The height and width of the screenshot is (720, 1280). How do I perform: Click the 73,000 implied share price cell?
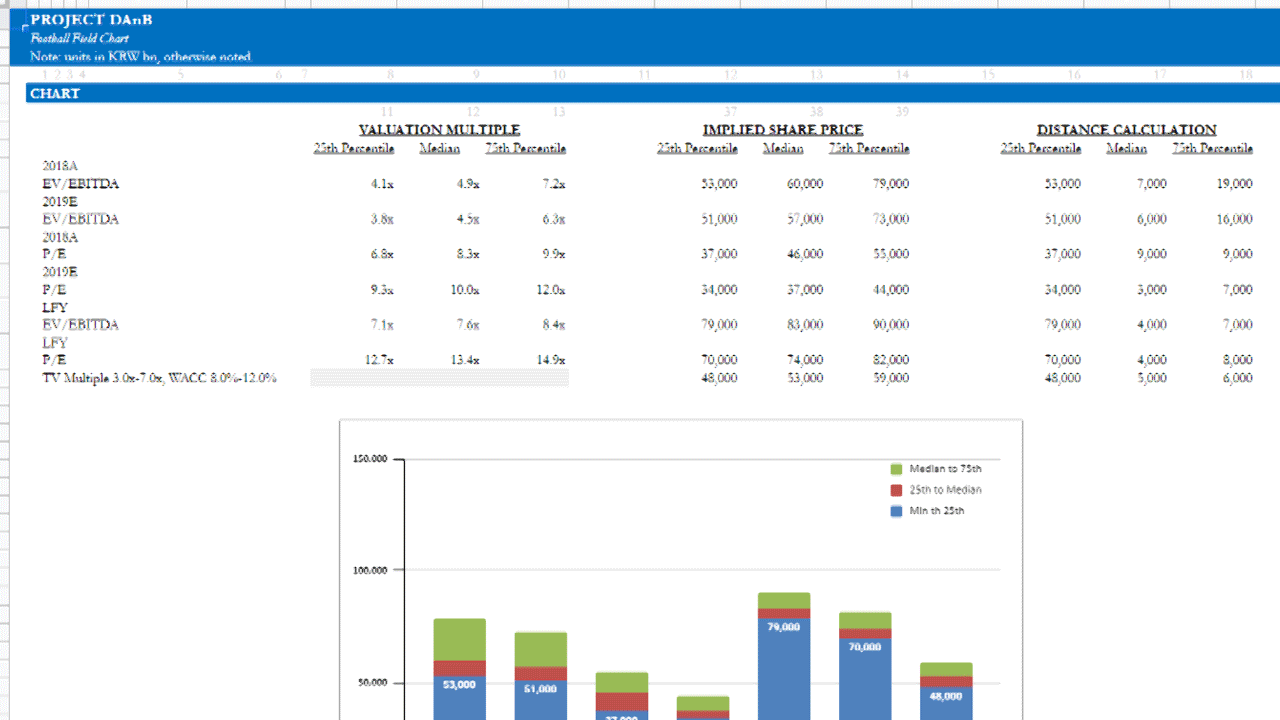(x=891, y=219)
